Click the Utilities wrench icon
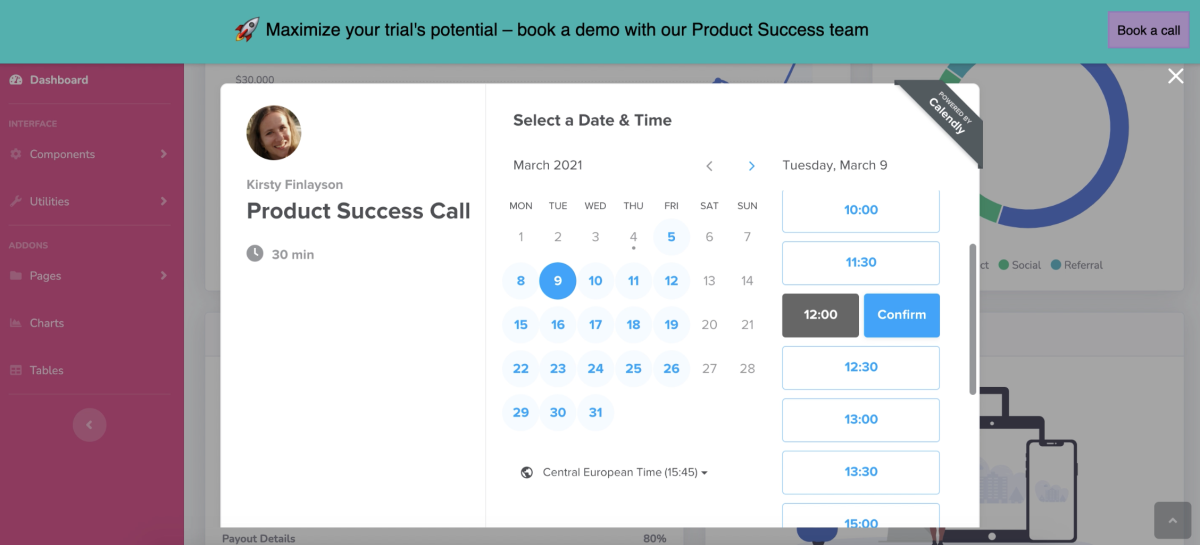 (x=16, y=201)
